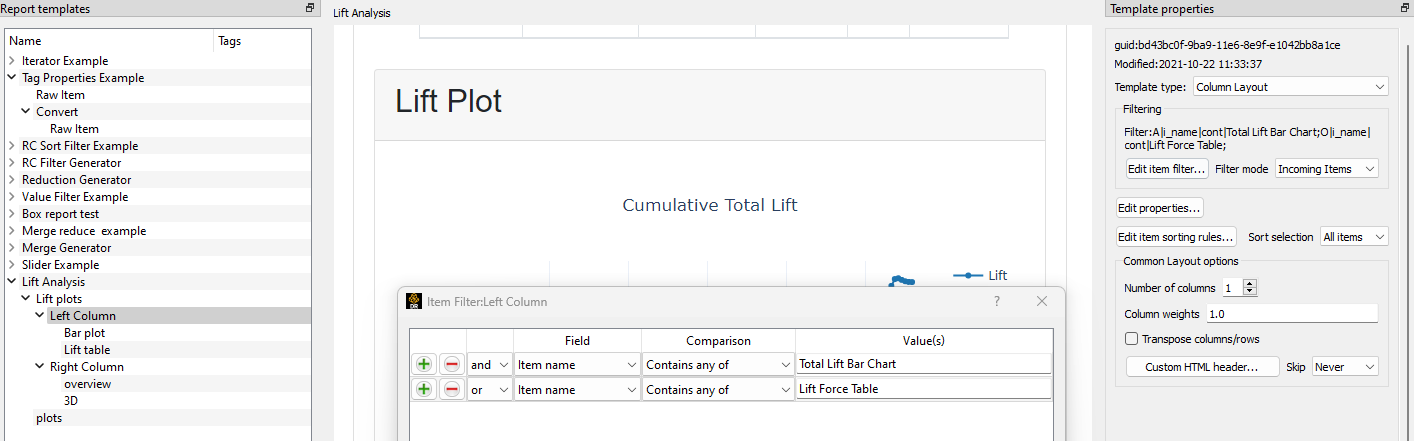Viewport: 1414px width, 441px height.
Task: Toggle Transpose columns/rows checkbox
Action: coord(1131,339)
